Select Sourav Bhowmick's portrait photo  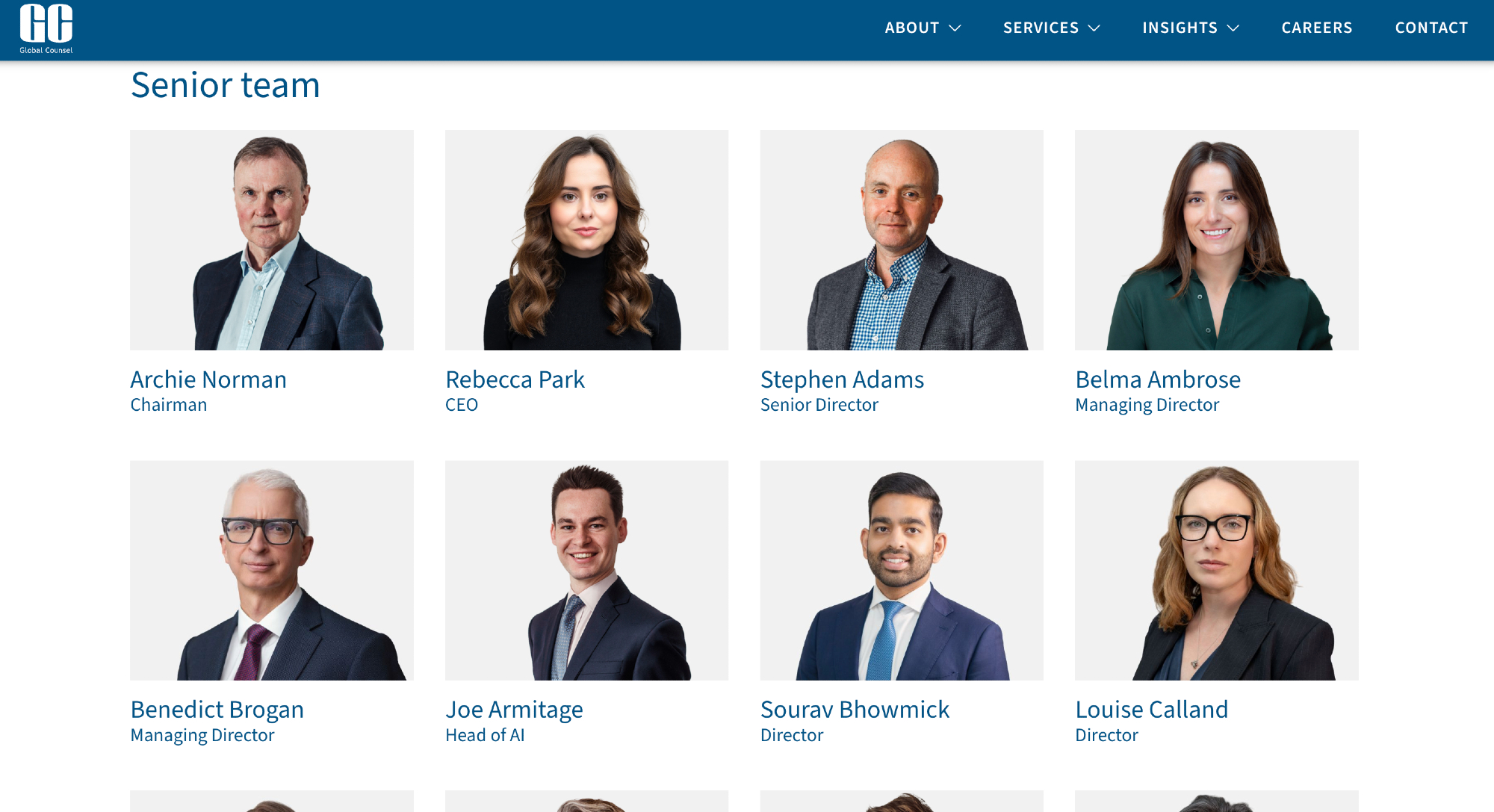point(902,570)
